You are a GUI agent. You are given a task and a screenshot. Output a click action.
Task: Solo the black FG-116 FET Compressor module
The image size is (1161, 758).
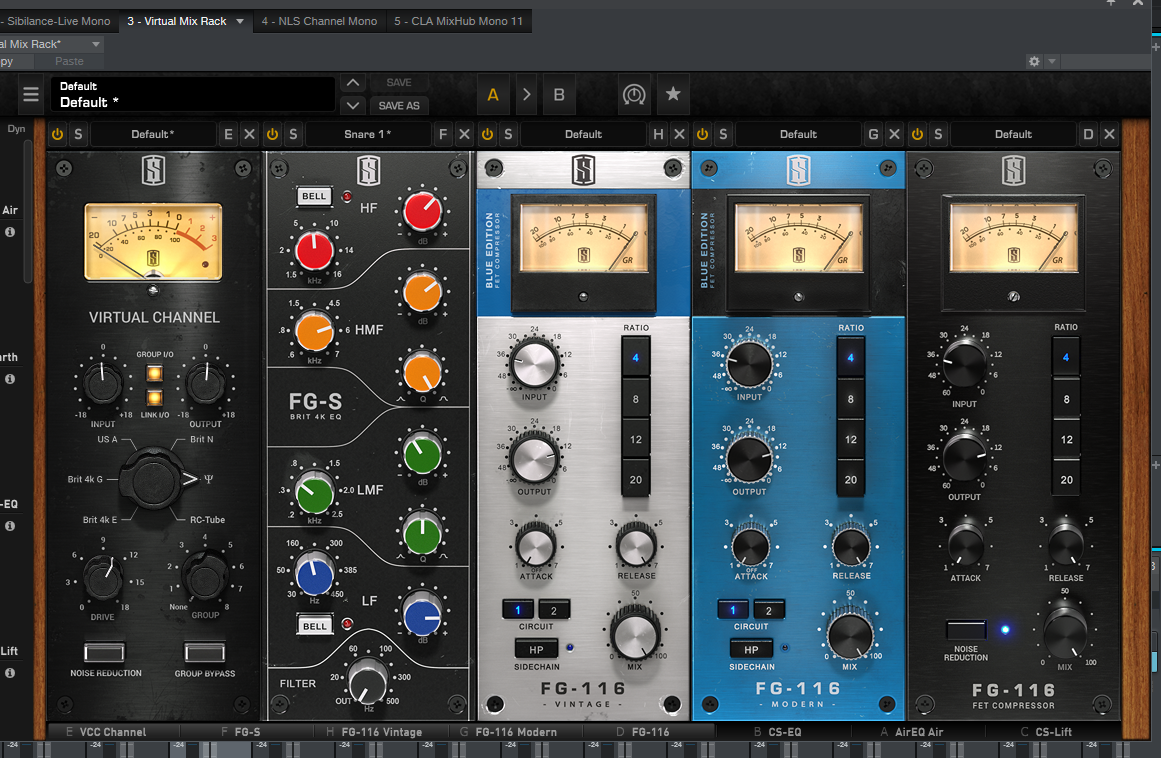pyautogui.click(x=938, y=134)
